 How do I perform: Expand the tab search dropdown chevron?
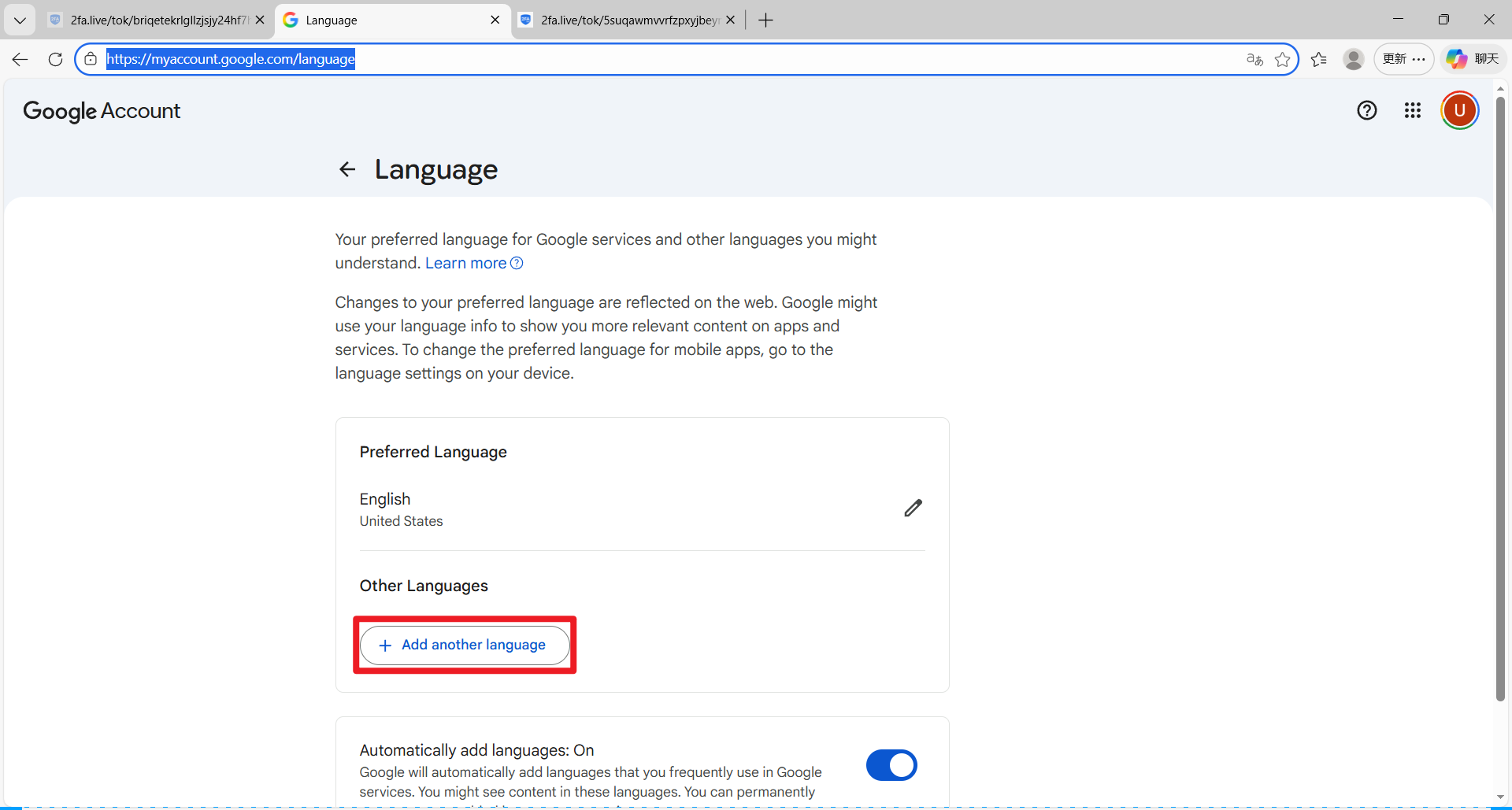(20, 20)
